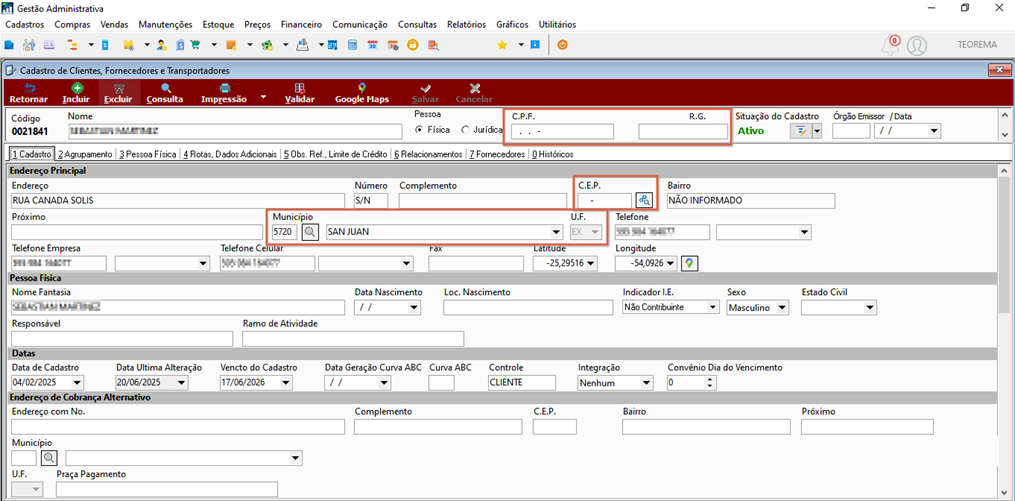The image size is (1015, 501).
Task: Click the Loc. Nascimento input field
Action: click(x=528, y=307)
